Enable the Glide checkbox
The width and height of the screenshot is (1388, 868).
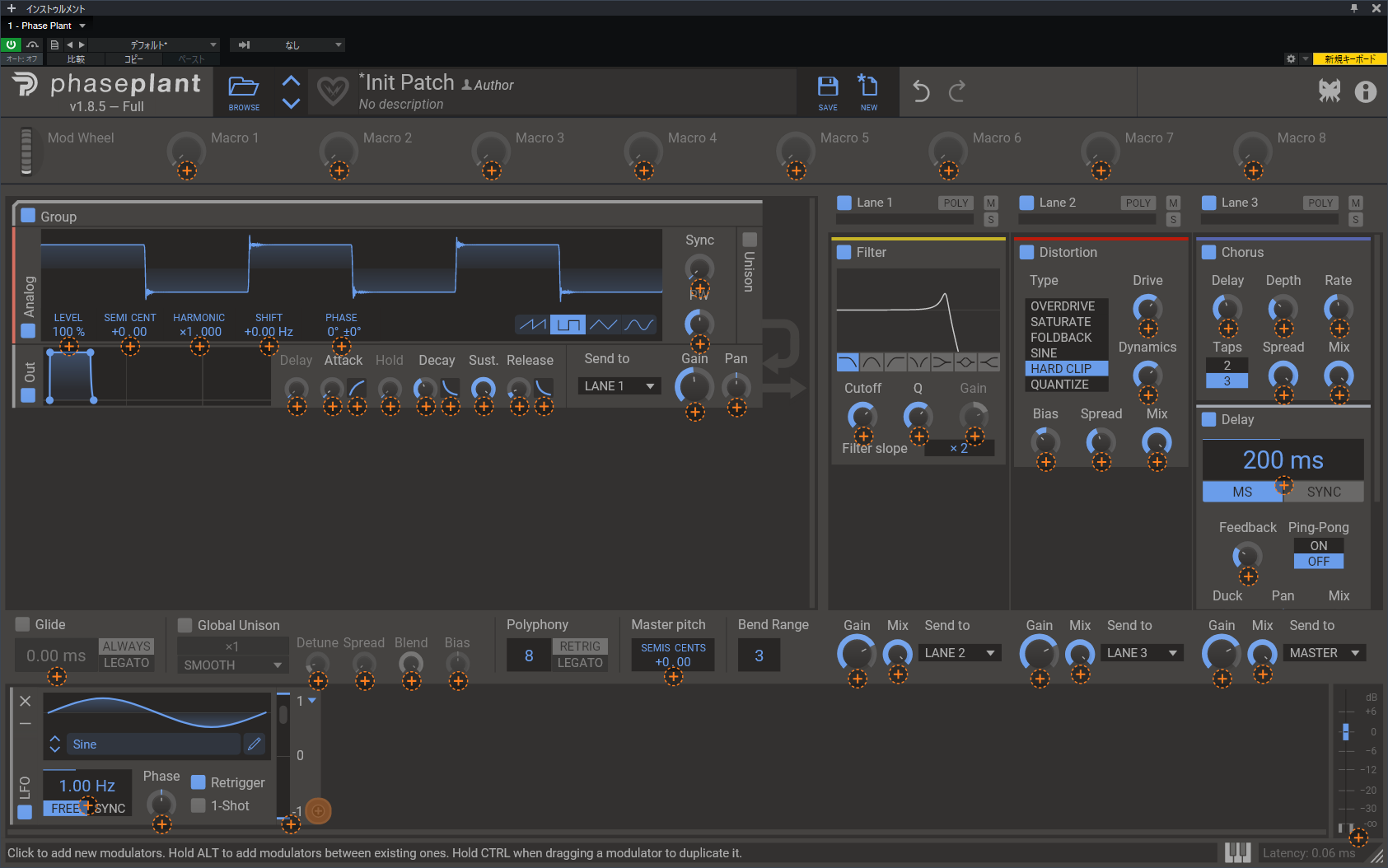(x=22, y=624)
